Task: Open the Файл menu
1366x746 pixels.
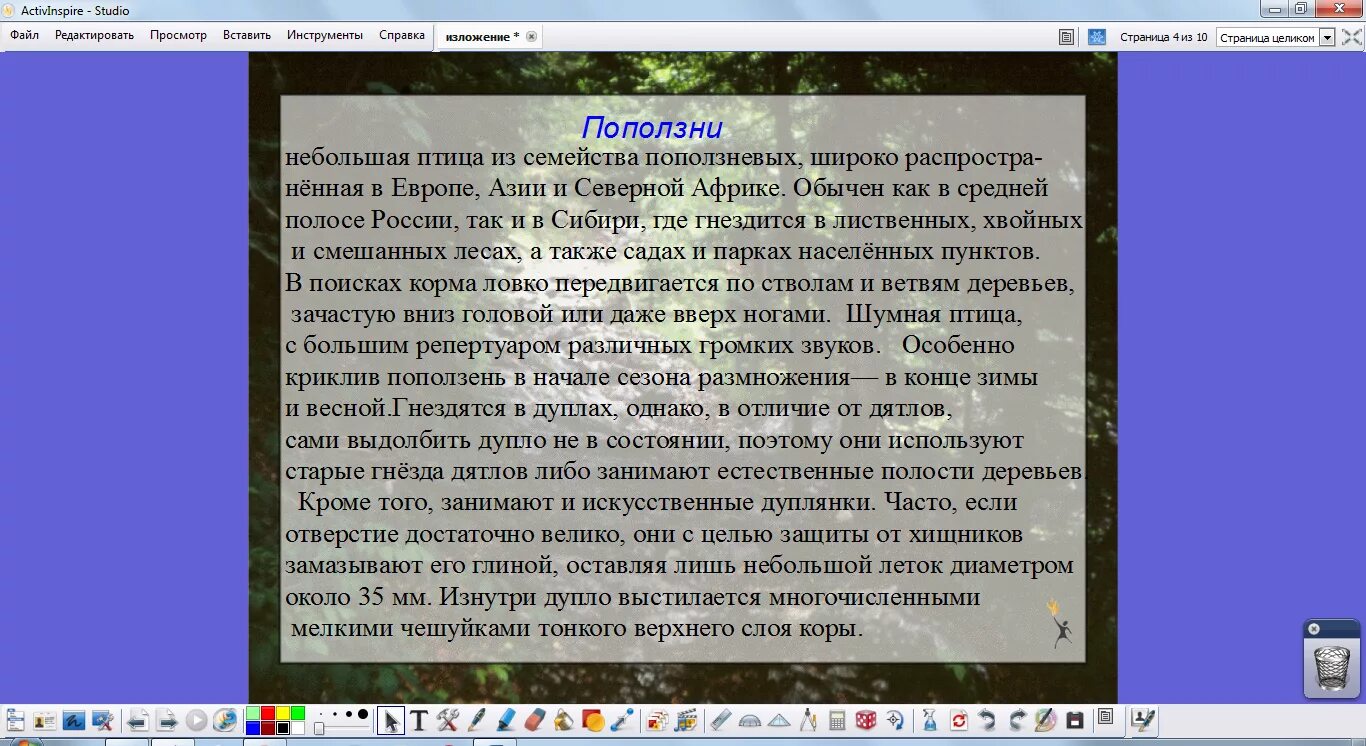Action: [25, 35]
